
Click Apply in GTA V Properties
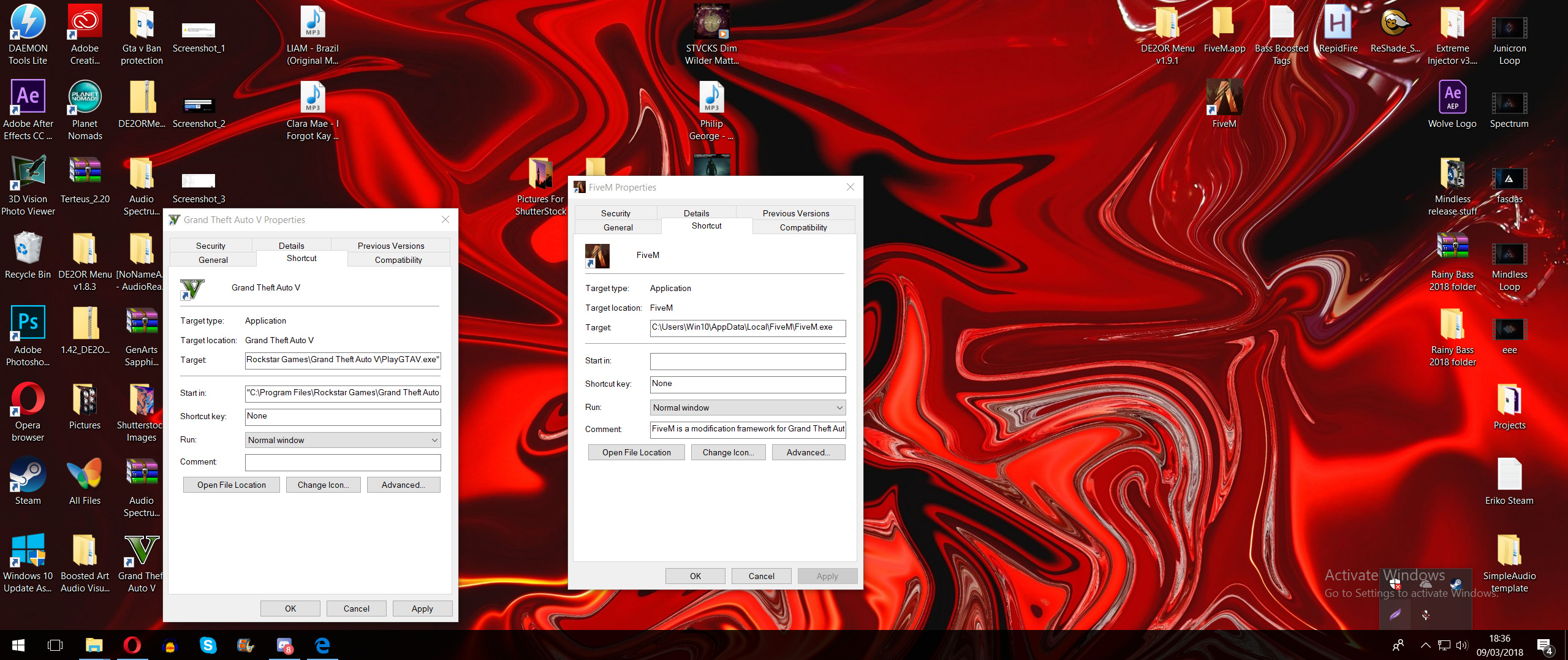coord(422,609)
